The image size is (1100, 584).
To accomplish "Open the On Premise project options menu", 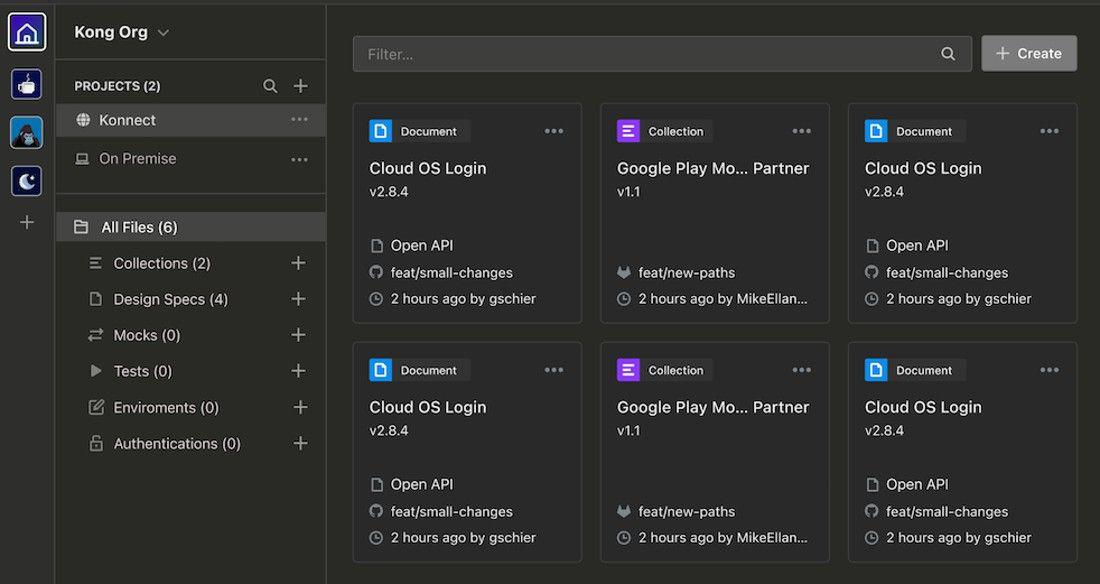I will coord(299,159).
